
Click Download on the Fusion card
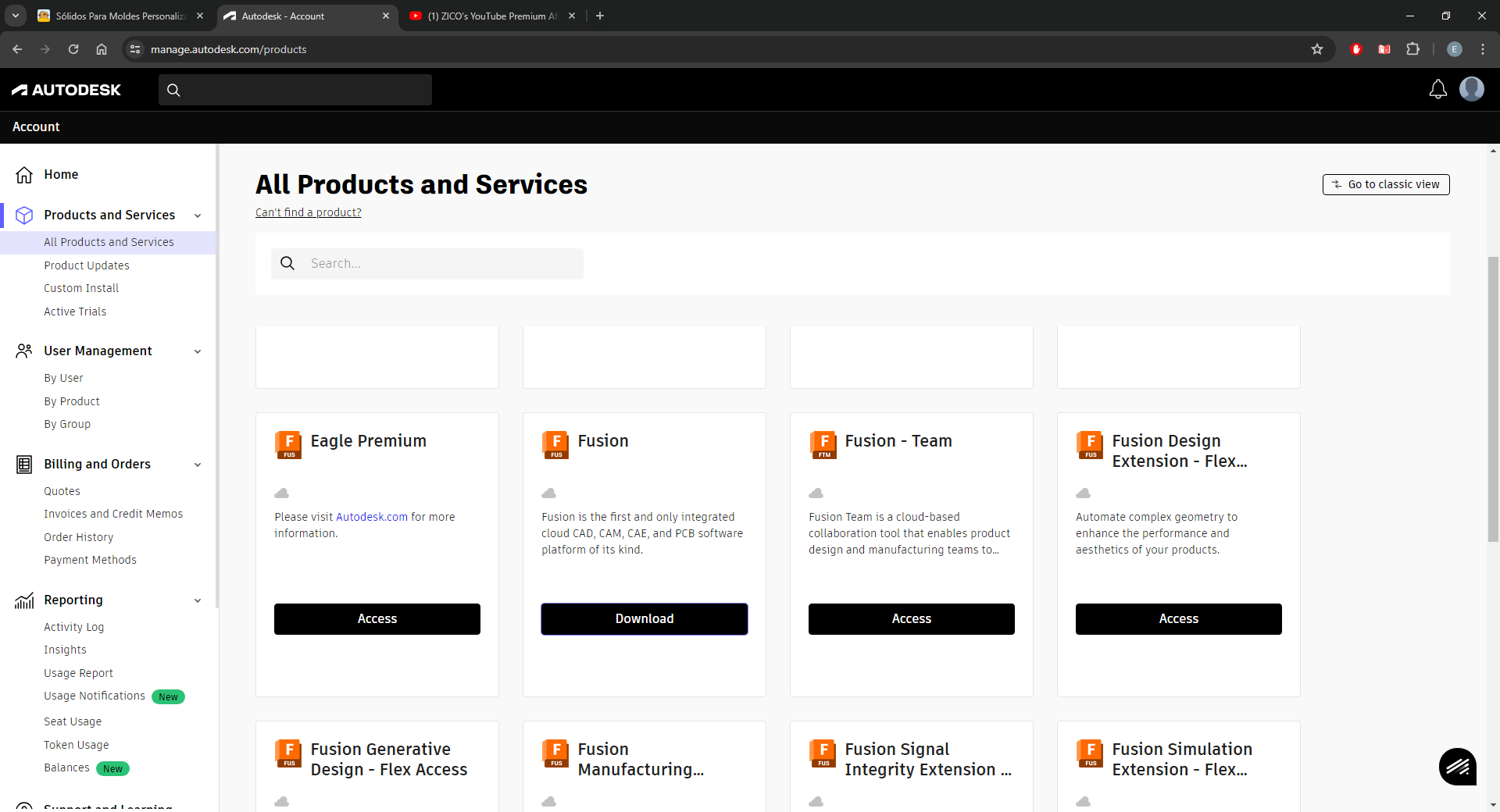(645, 619)
